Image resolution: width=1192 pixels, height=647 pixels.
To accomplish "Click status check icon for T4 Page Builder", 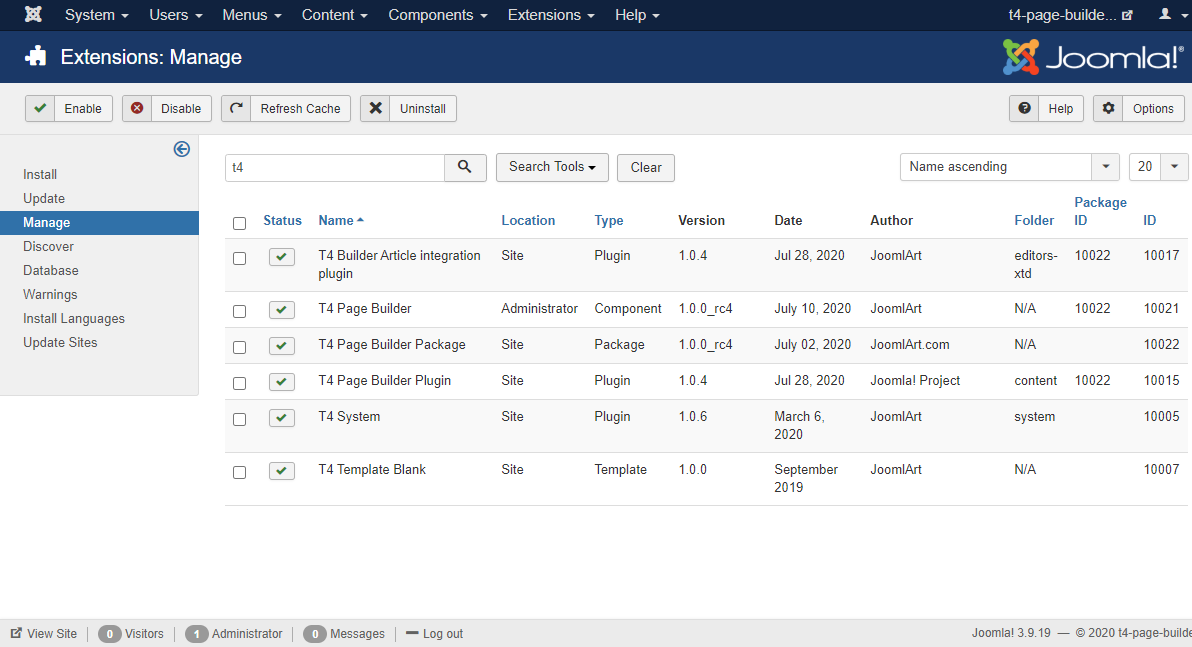I will pyautogui.click(x=282, y=310).
